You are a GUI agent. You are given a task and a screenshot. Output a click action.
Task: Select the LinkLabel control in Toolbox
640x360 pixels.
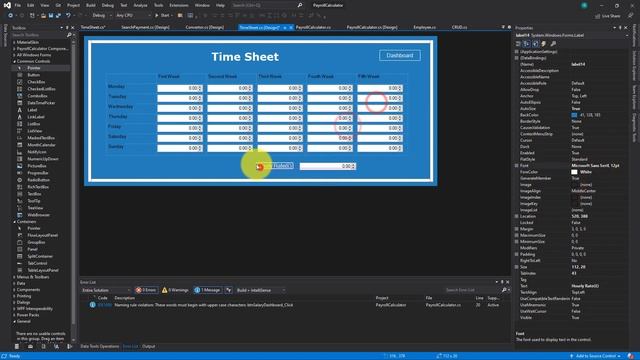(x=36, y=117)
